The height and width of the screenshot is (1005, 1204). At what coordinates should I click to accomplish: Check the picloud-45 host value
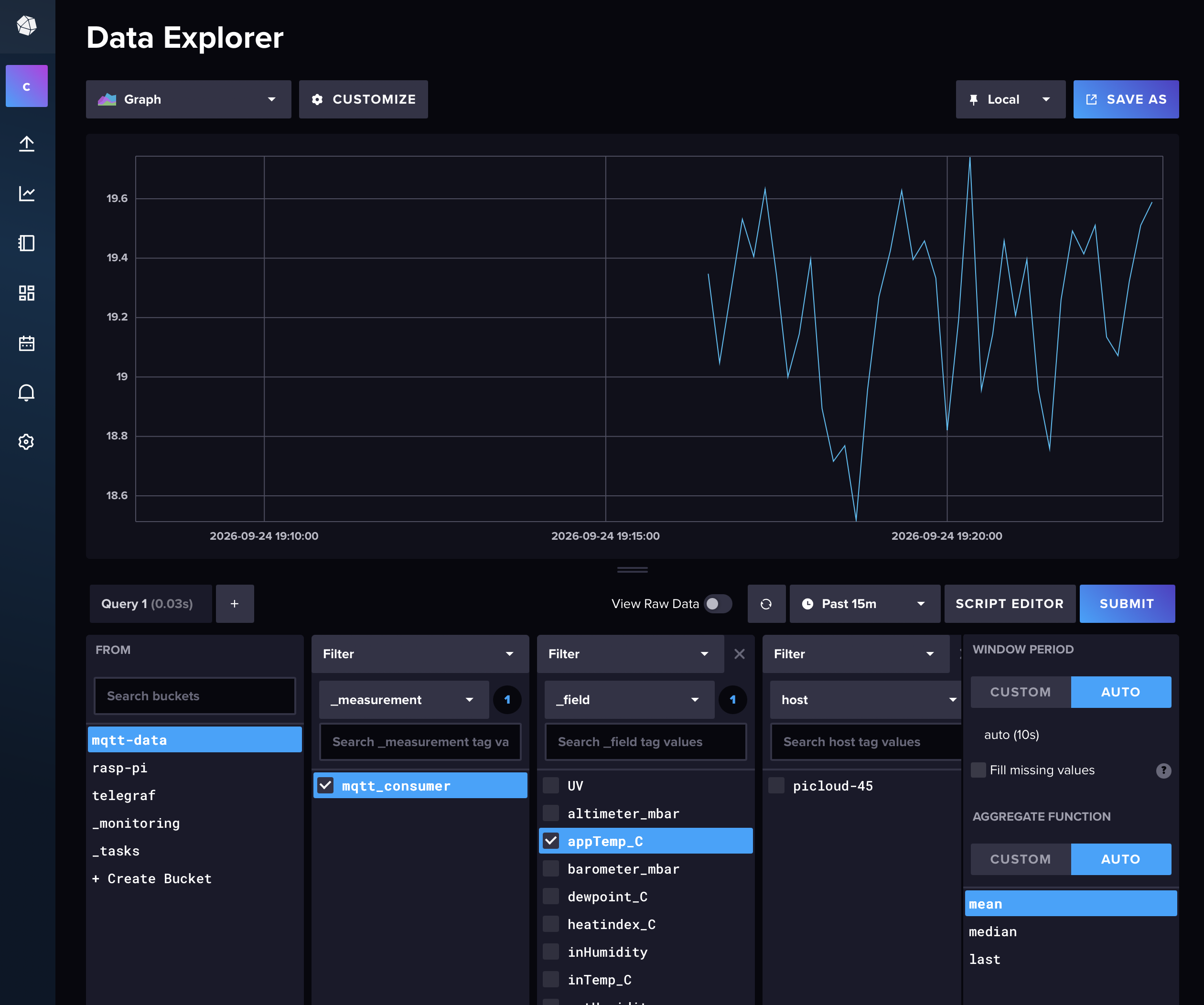[776, 785]
